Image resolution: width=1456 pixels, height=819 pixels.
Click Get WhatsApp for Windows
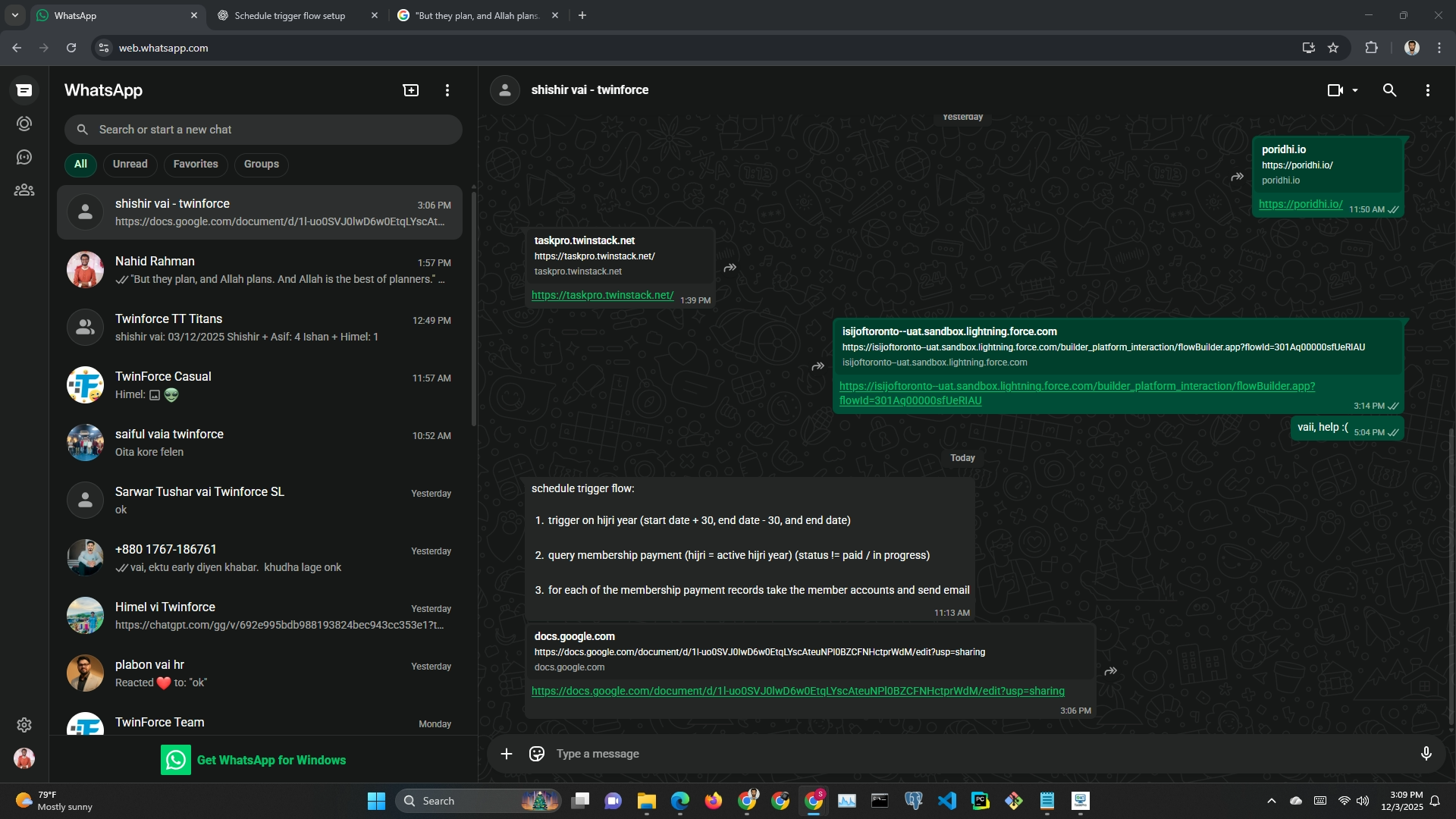click(271, 760)
